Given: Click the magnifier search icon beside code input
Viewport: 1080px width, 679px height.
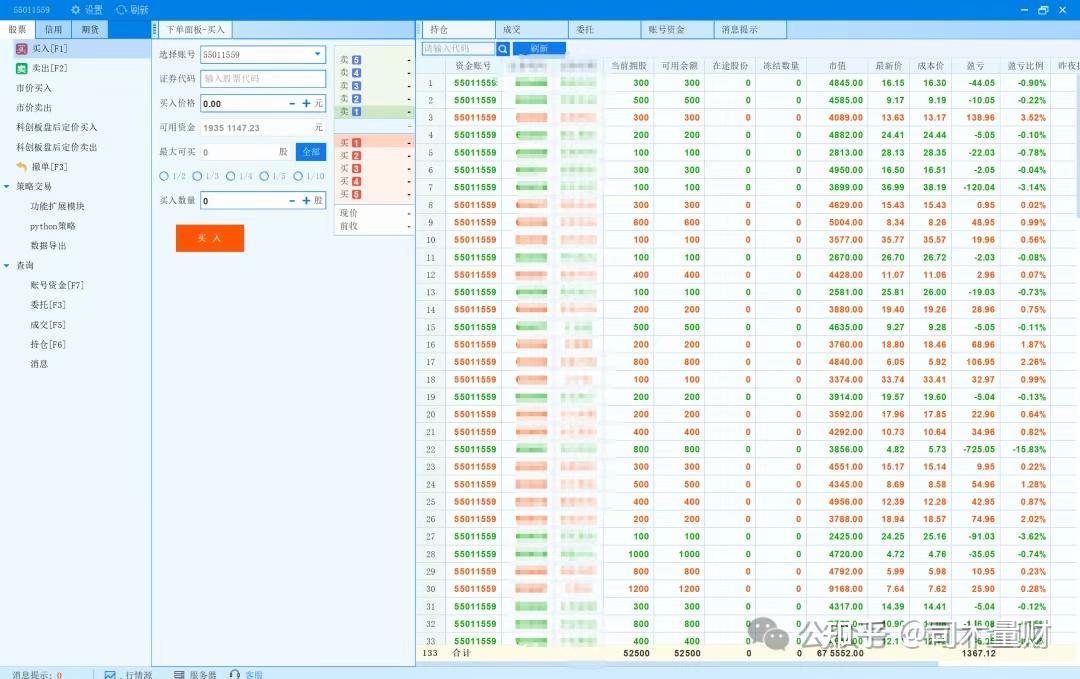Looking at the screenshot, I should [x=502, y=47].
